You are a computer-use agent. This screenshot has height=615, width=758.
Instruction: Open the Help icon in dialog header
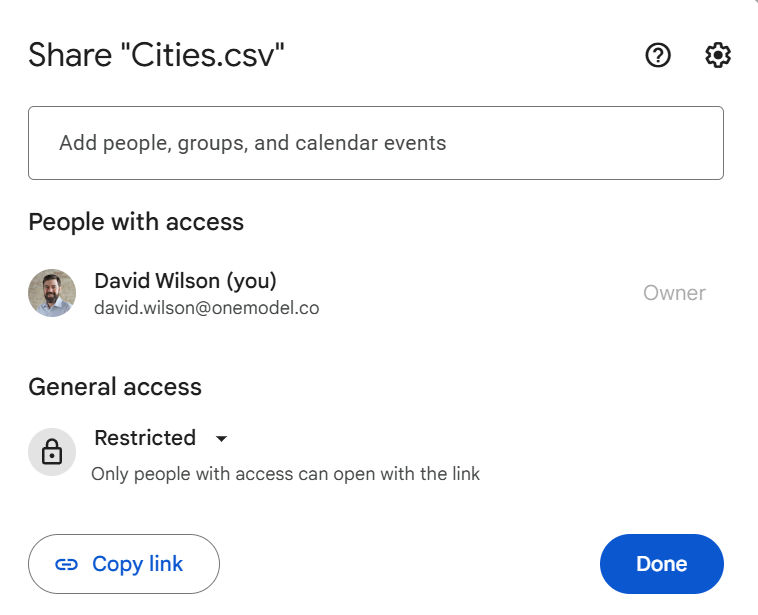[x=658, y=56]
